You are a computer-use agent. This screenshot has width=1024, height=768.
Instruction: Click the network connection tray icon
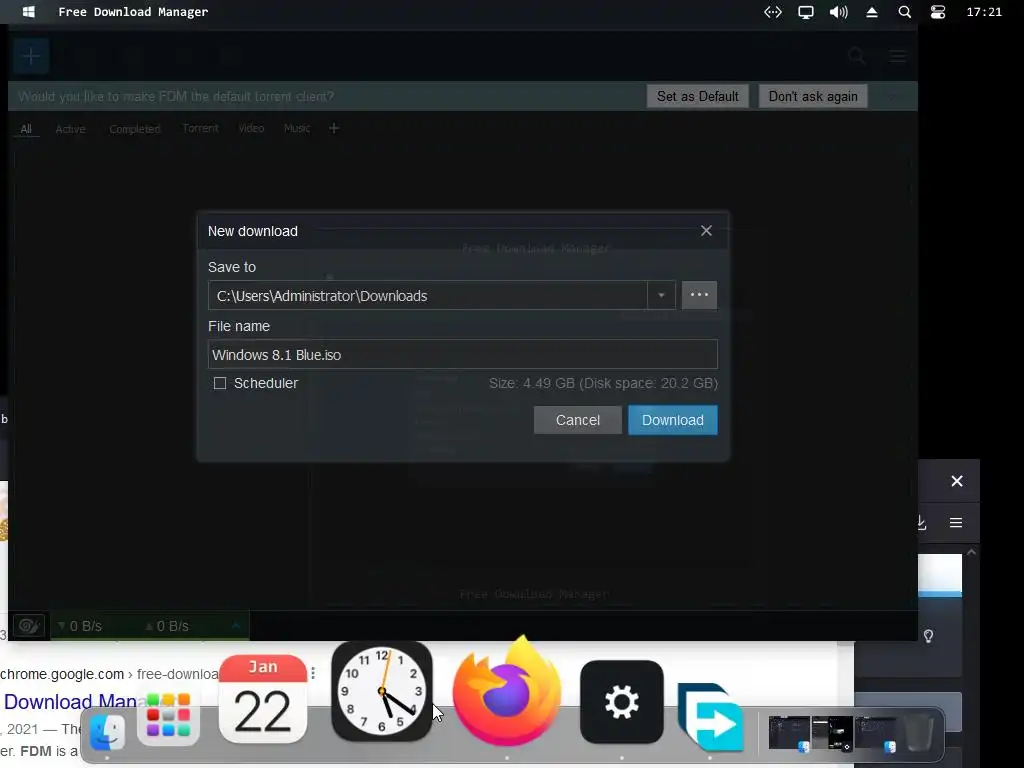[x=773, y=12]
